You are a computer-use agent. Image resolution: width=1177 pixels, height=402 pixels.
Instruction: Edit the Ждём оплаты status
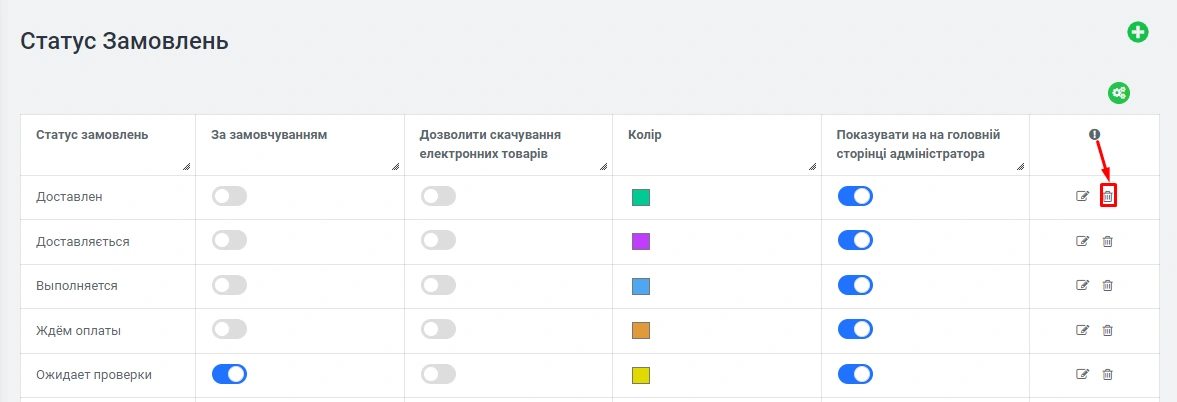(1082, 330)
